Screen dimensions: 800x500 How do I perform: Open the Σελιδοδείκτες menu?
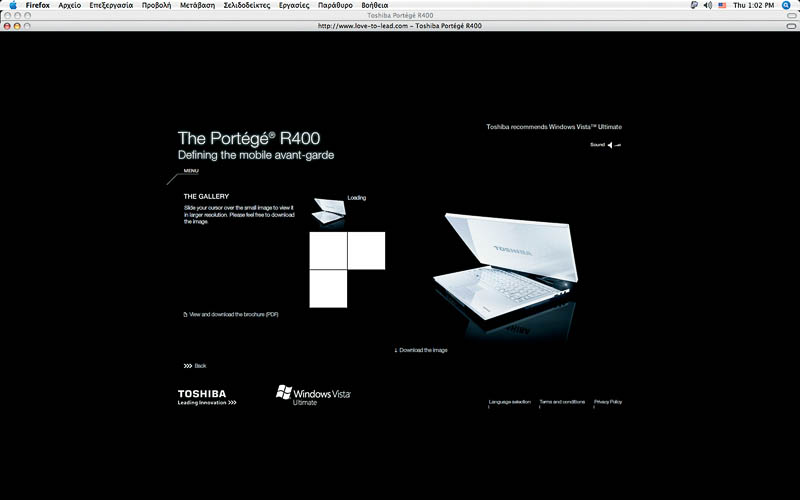247,5
